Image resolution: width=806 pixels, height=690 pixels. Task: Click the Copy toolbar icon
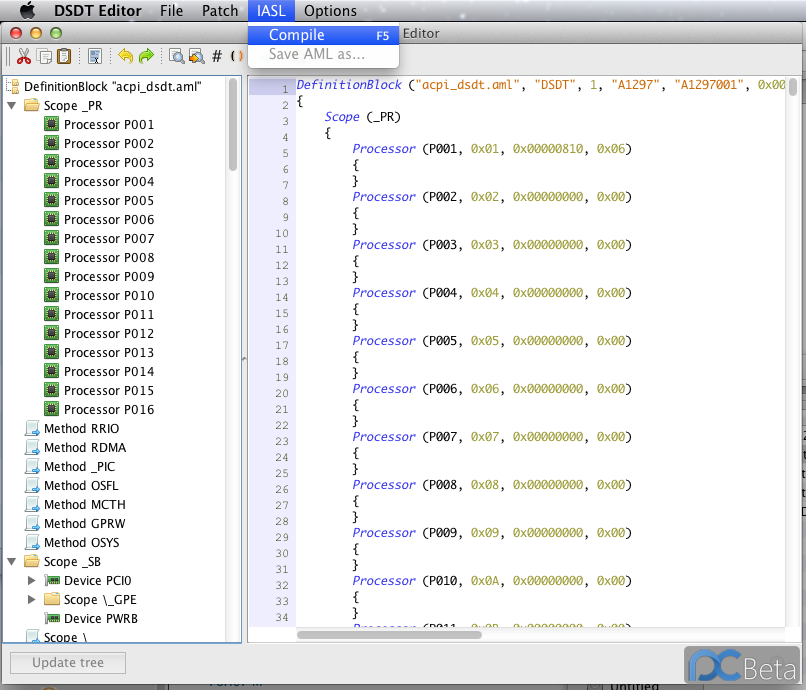(x=44, y=56)
